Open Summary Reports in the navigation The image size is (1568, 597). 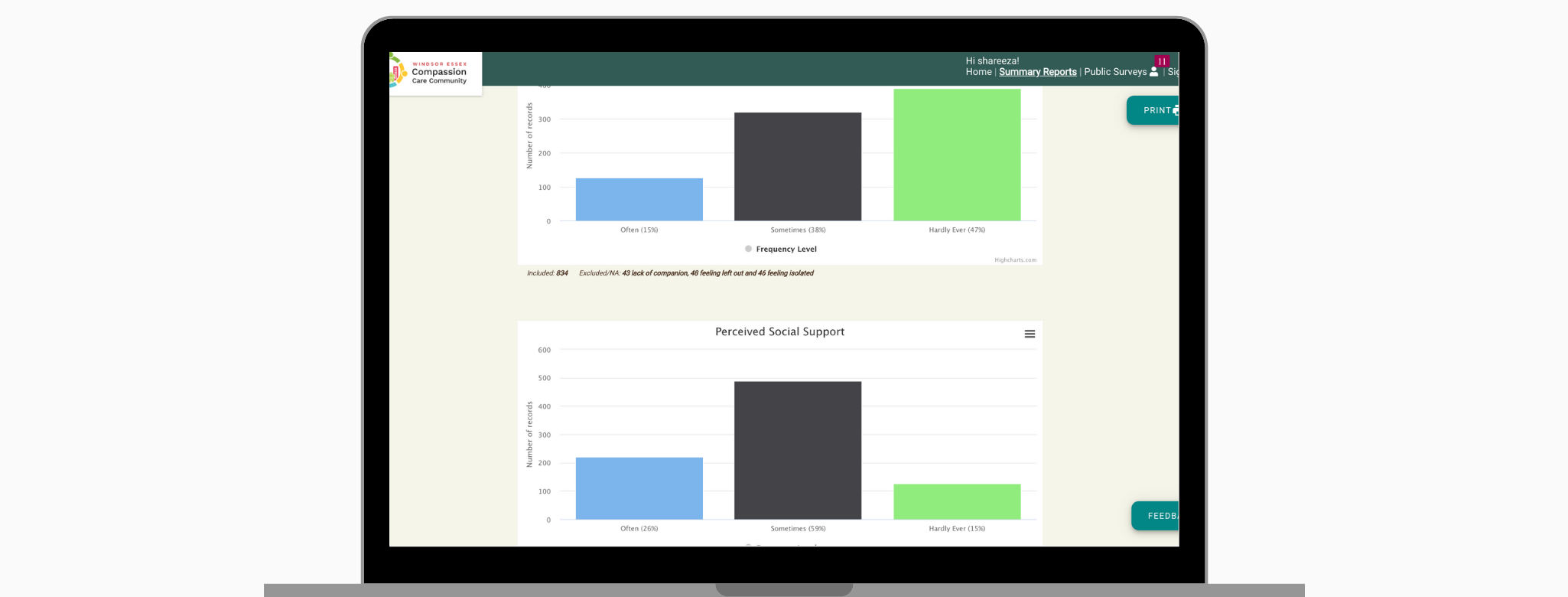(x=1037, y=72)
